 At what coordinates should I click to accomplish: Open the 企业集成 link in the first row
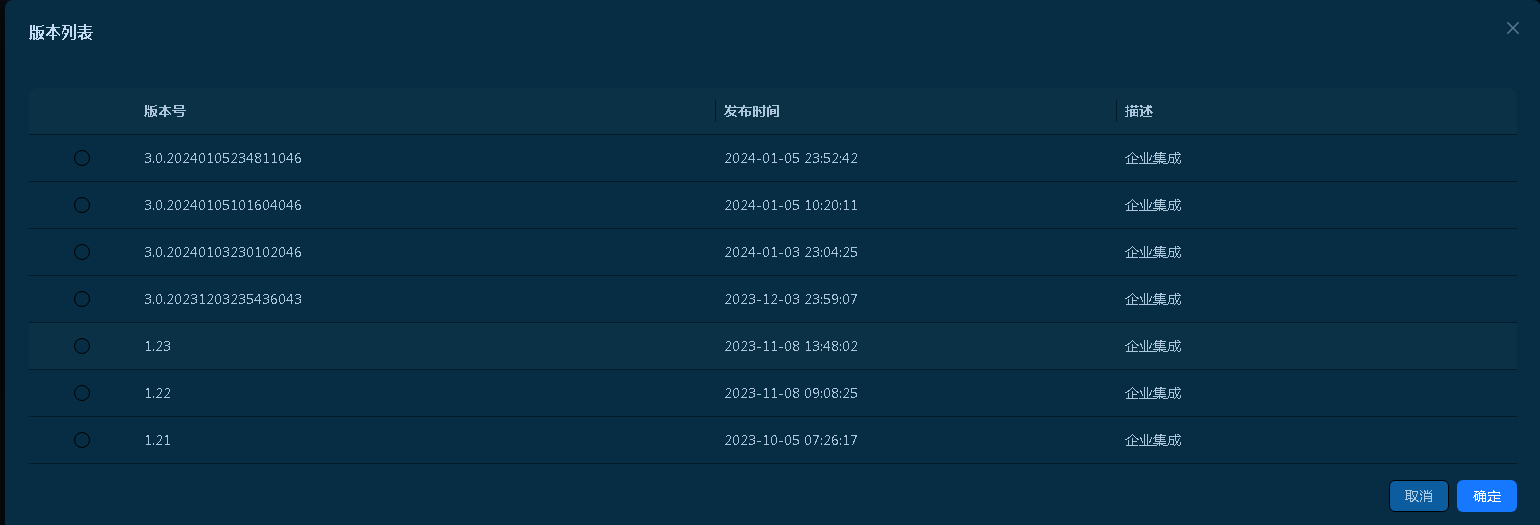[1153, 158]
